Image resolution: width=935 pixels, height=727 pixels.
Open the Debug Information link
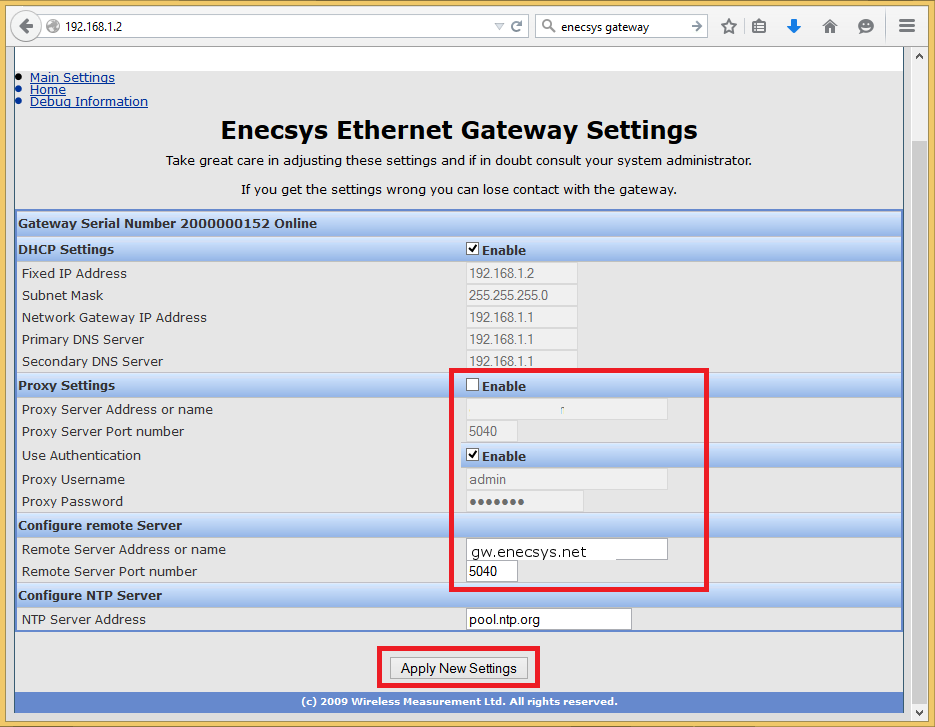tap(89, 102)
